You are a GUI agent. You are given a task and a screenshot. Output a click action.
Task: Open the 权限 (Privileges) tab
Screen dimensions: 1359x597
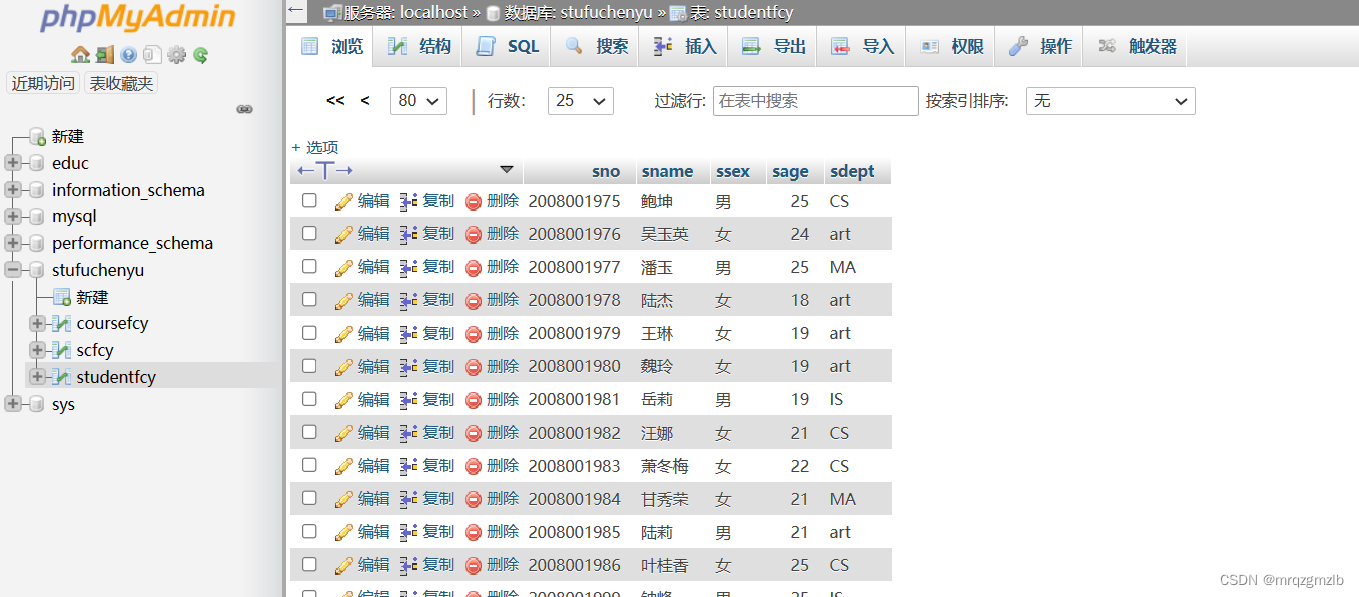pos(949,45)
